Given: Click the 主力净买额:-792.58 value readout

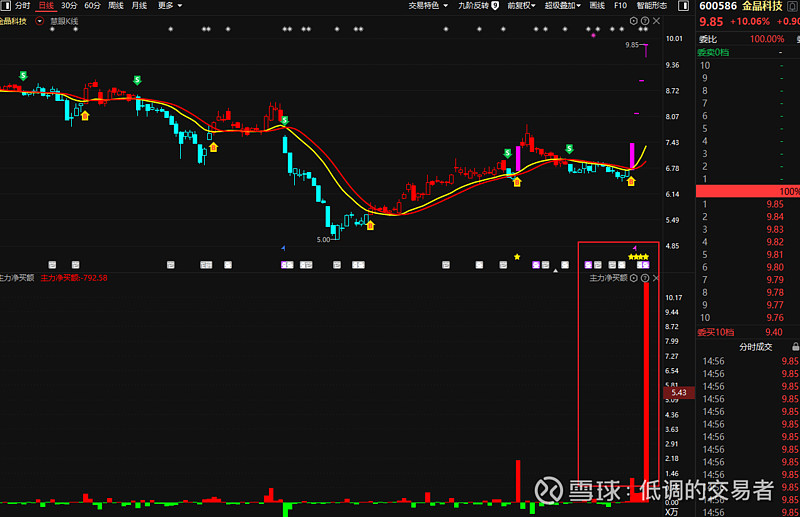Looking at the screenshot, I should click(x=74, y=278).
